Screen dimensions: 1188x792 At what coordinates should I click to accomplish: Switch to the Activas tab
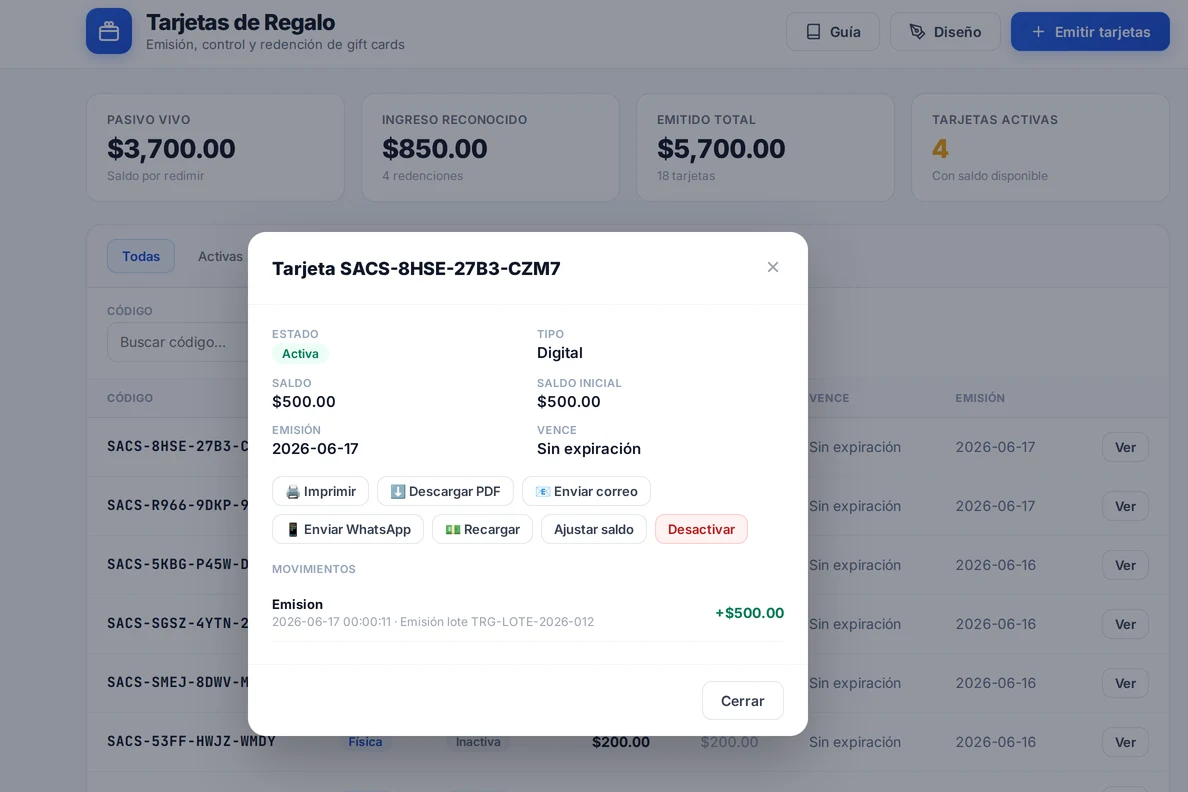(x=220, y=256)
